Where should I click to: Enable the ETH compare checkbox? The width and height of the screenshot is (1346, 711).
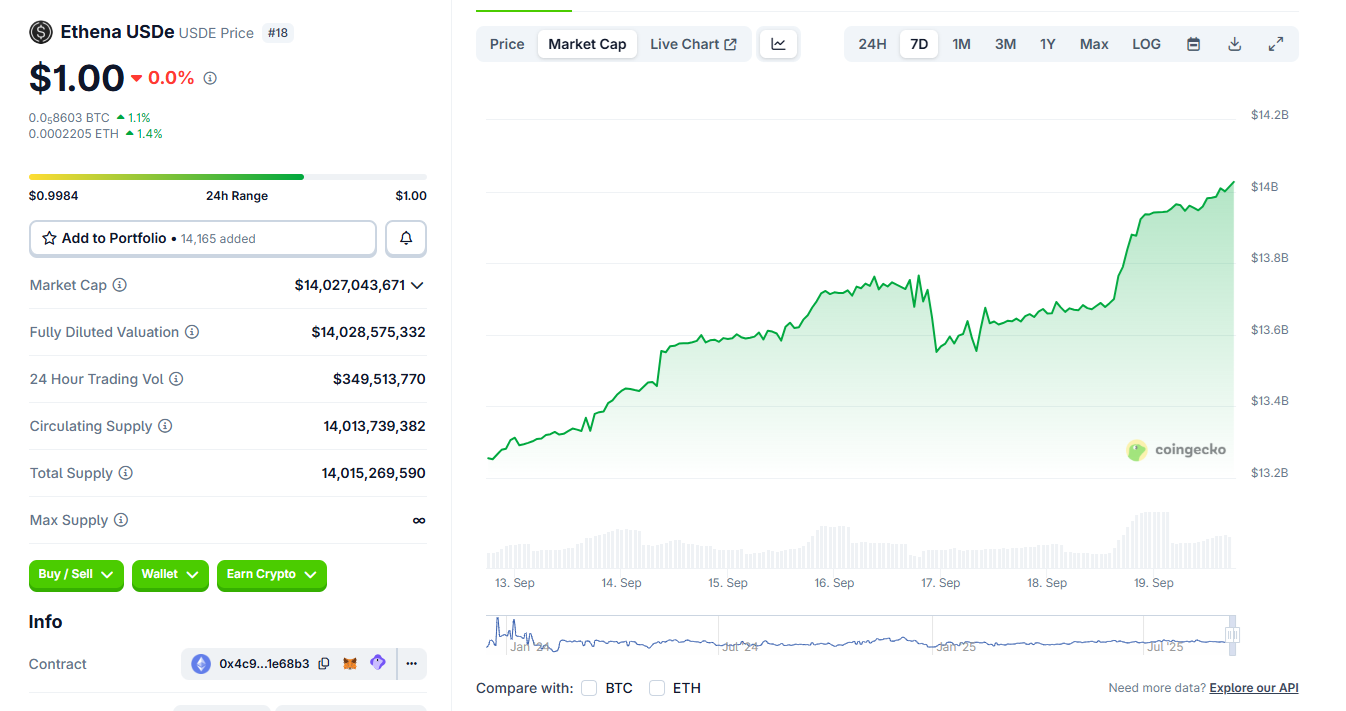(x=657, y=688)
